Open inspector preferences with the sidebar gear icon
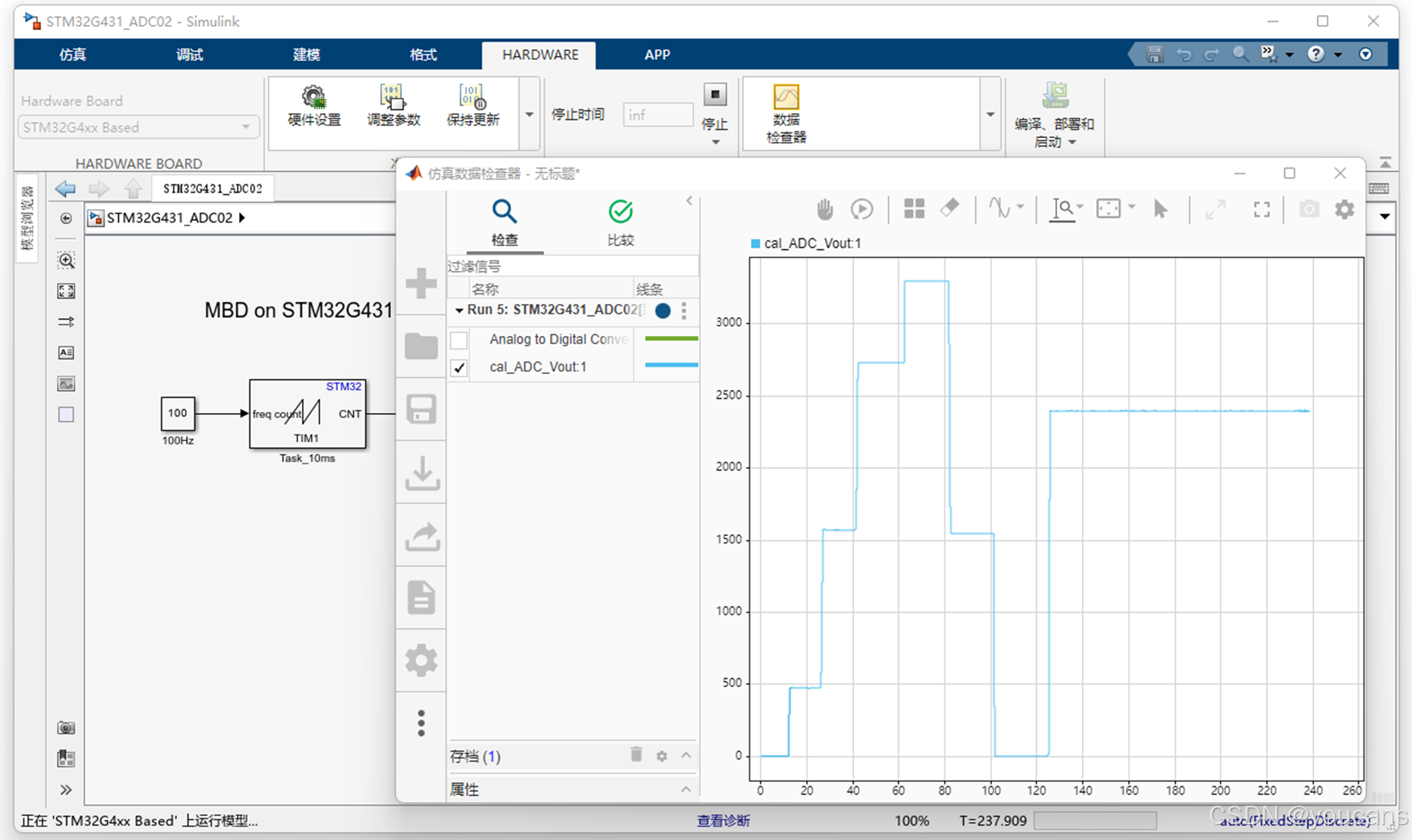 tap(421, 661)
